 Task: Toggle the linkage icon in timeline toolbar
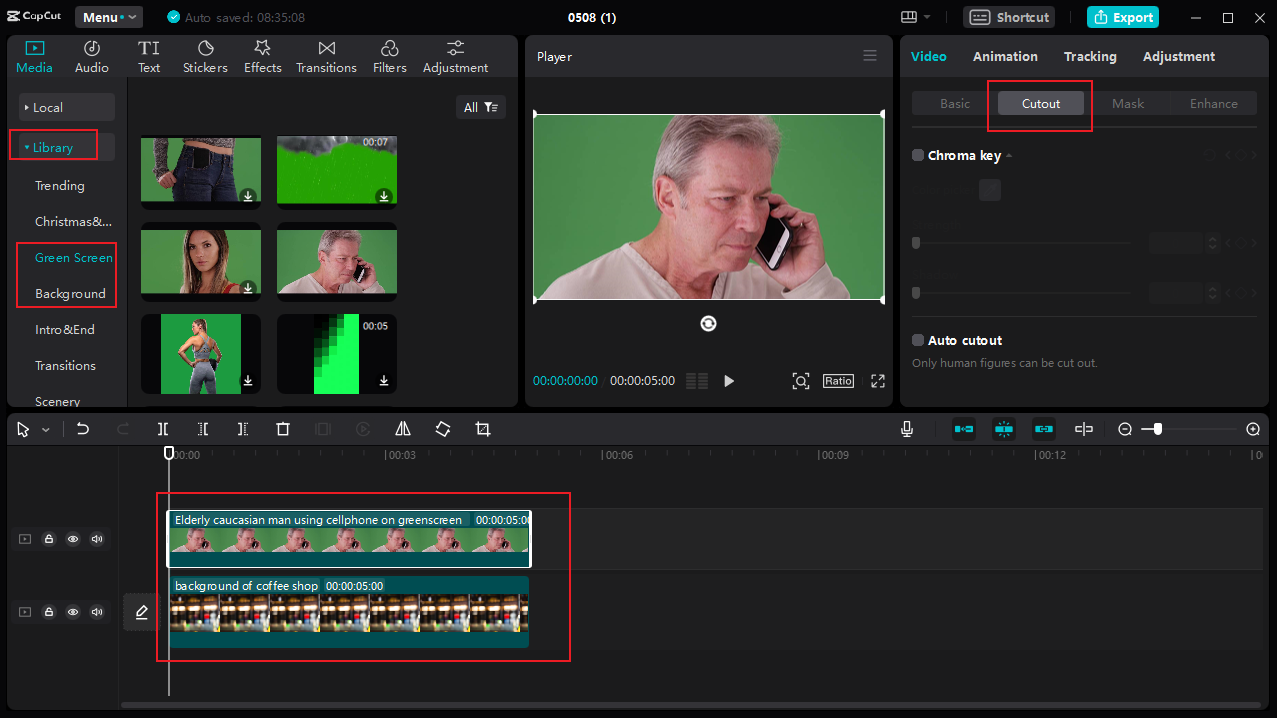coord(1044,429)
